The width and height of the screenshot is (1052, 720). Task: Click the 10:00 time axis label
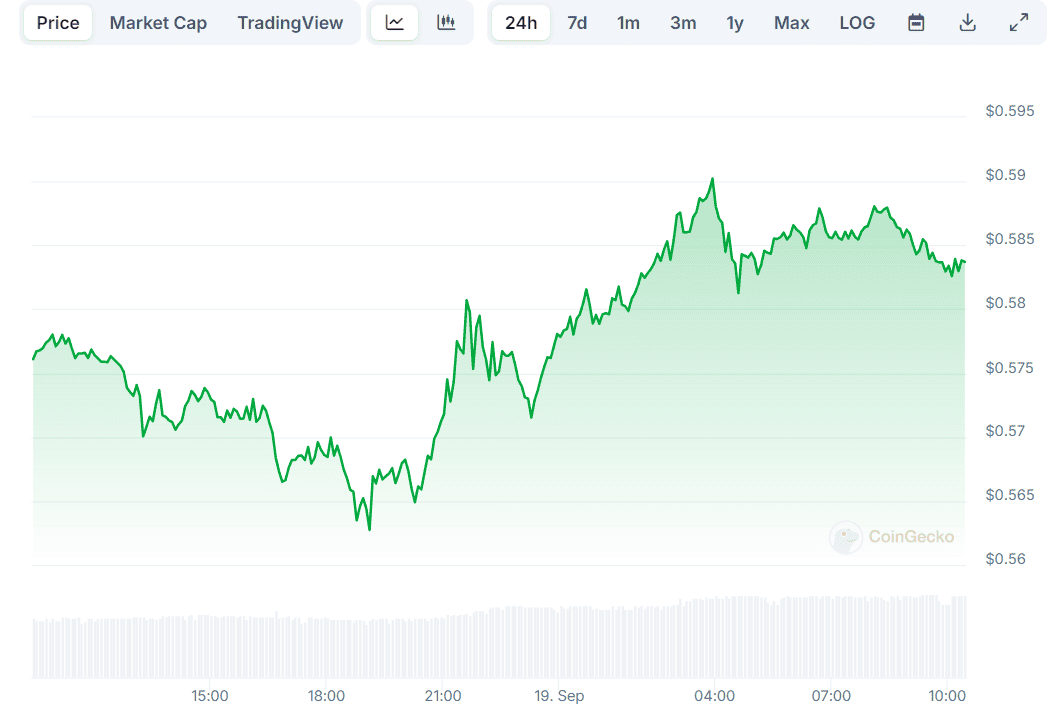[947, 696]
